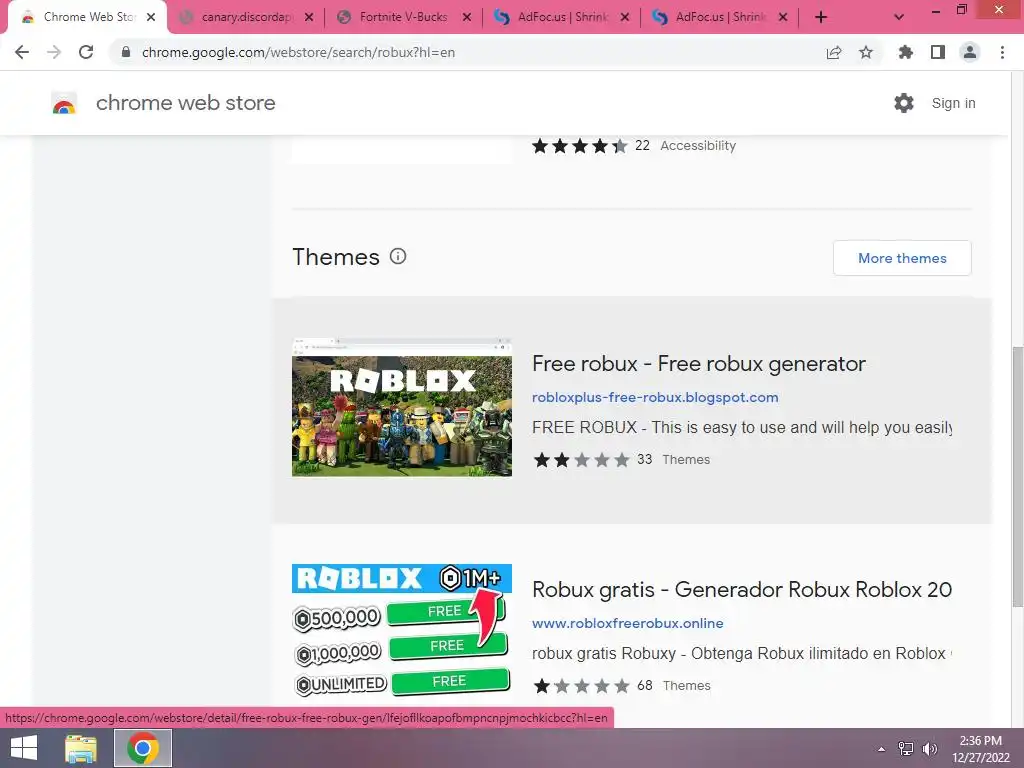
Task: Click the address bar URL
Action: point(298,52)
